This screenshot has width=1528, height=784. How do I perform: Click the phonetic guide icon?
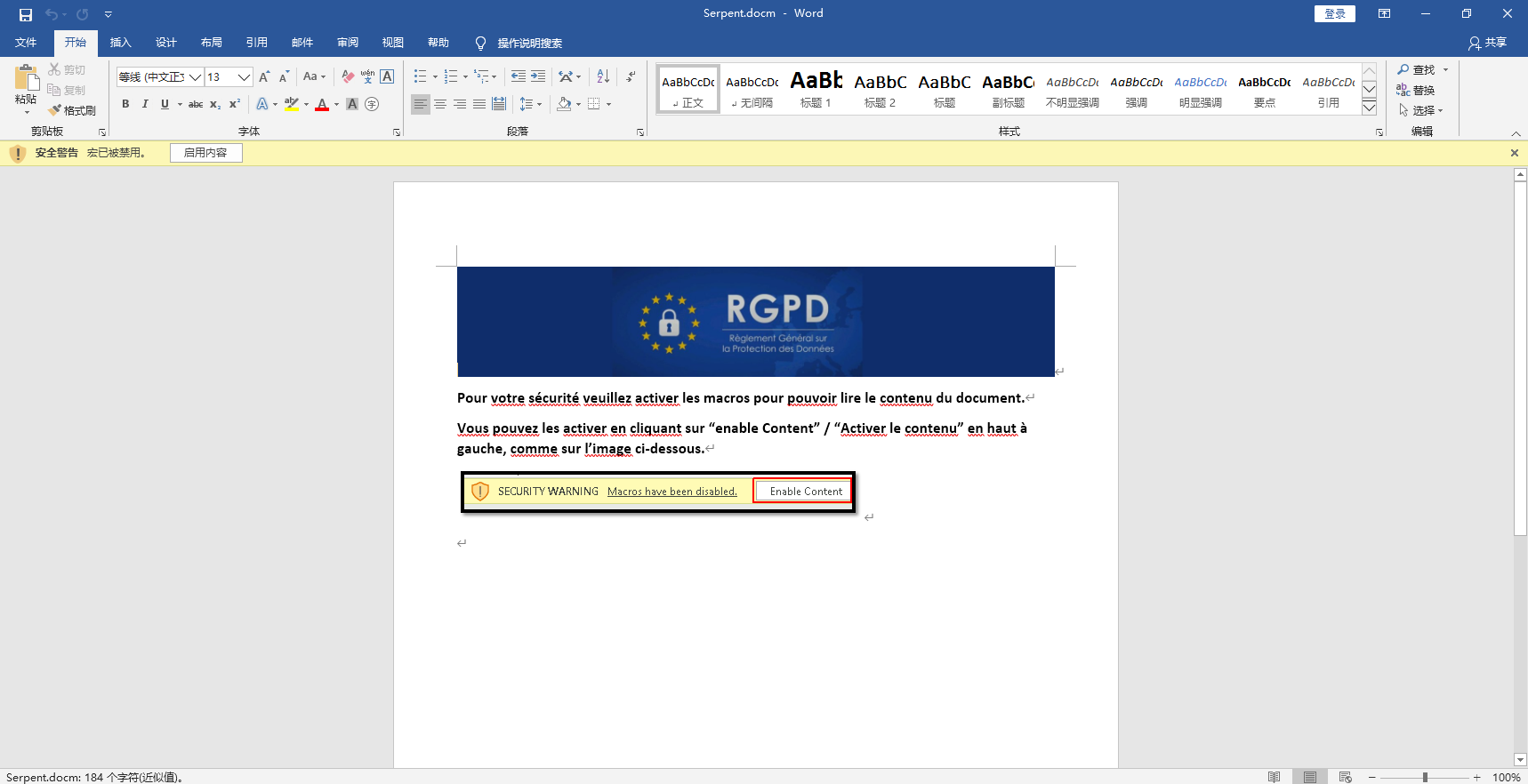pyautogui.click(x=367, y=76)
